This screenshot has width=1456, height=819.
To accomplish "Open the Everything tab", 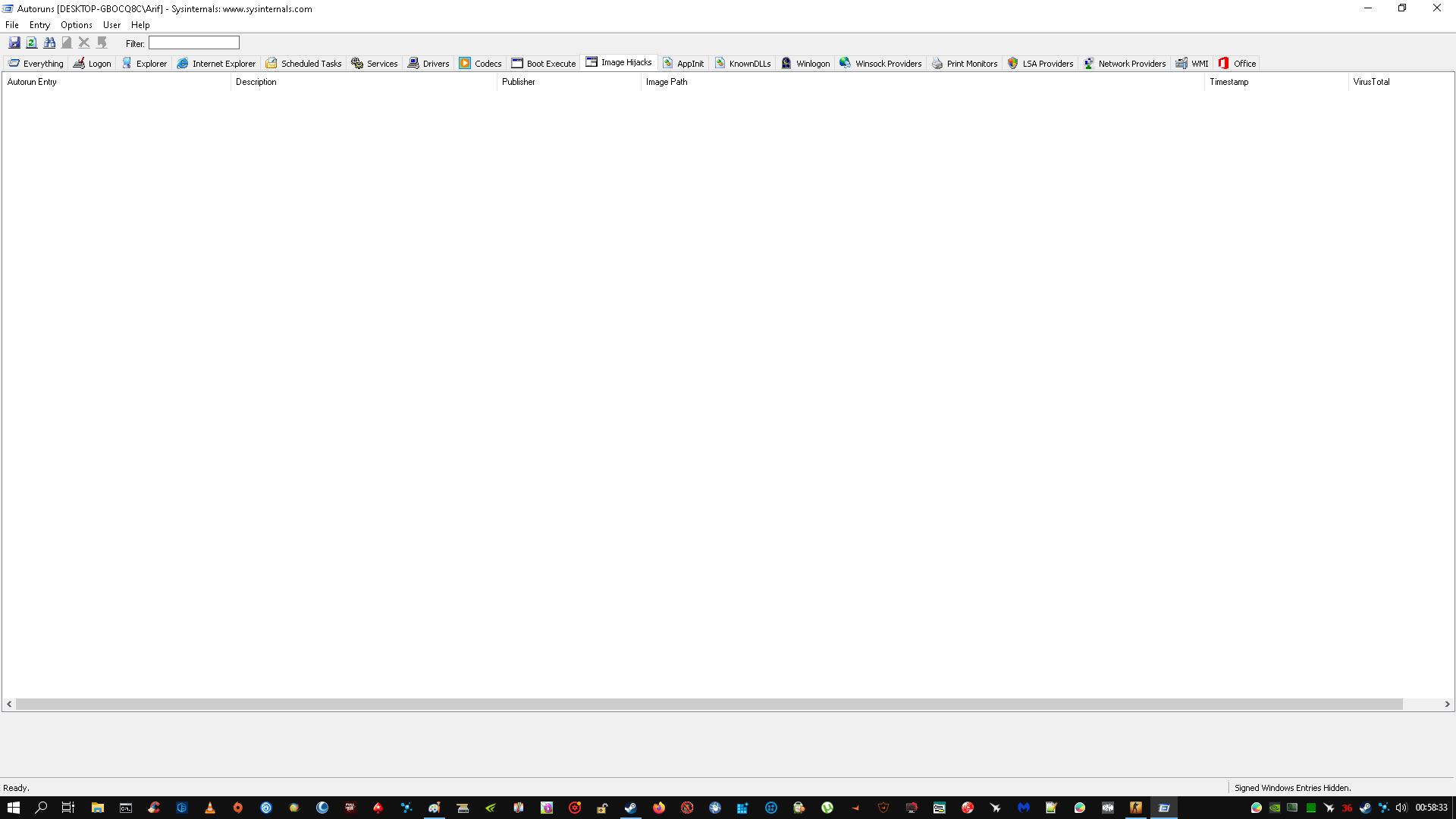I will pos(36,64).
